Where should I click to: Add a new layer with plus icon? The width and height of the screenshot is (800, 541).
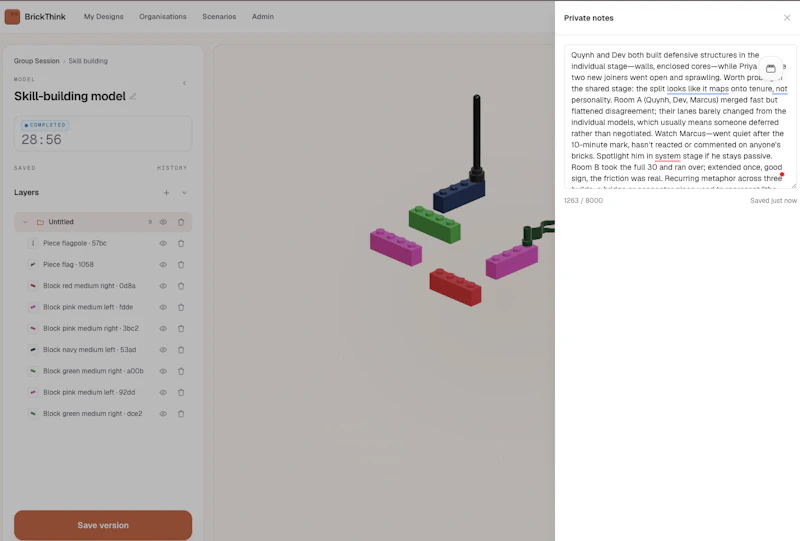point(166,192)
